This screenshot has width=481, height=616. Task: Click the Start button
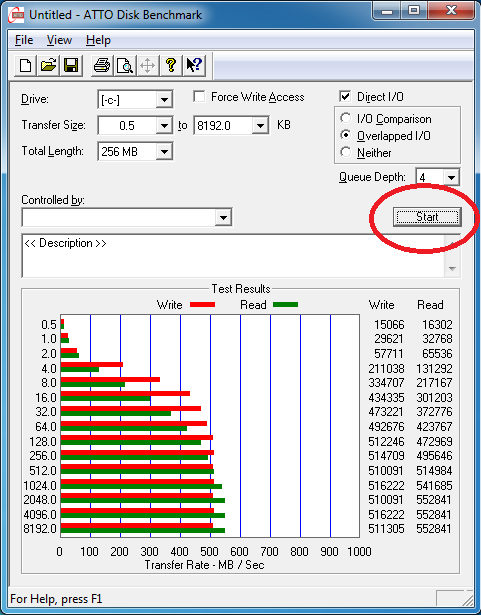[427, 217]
